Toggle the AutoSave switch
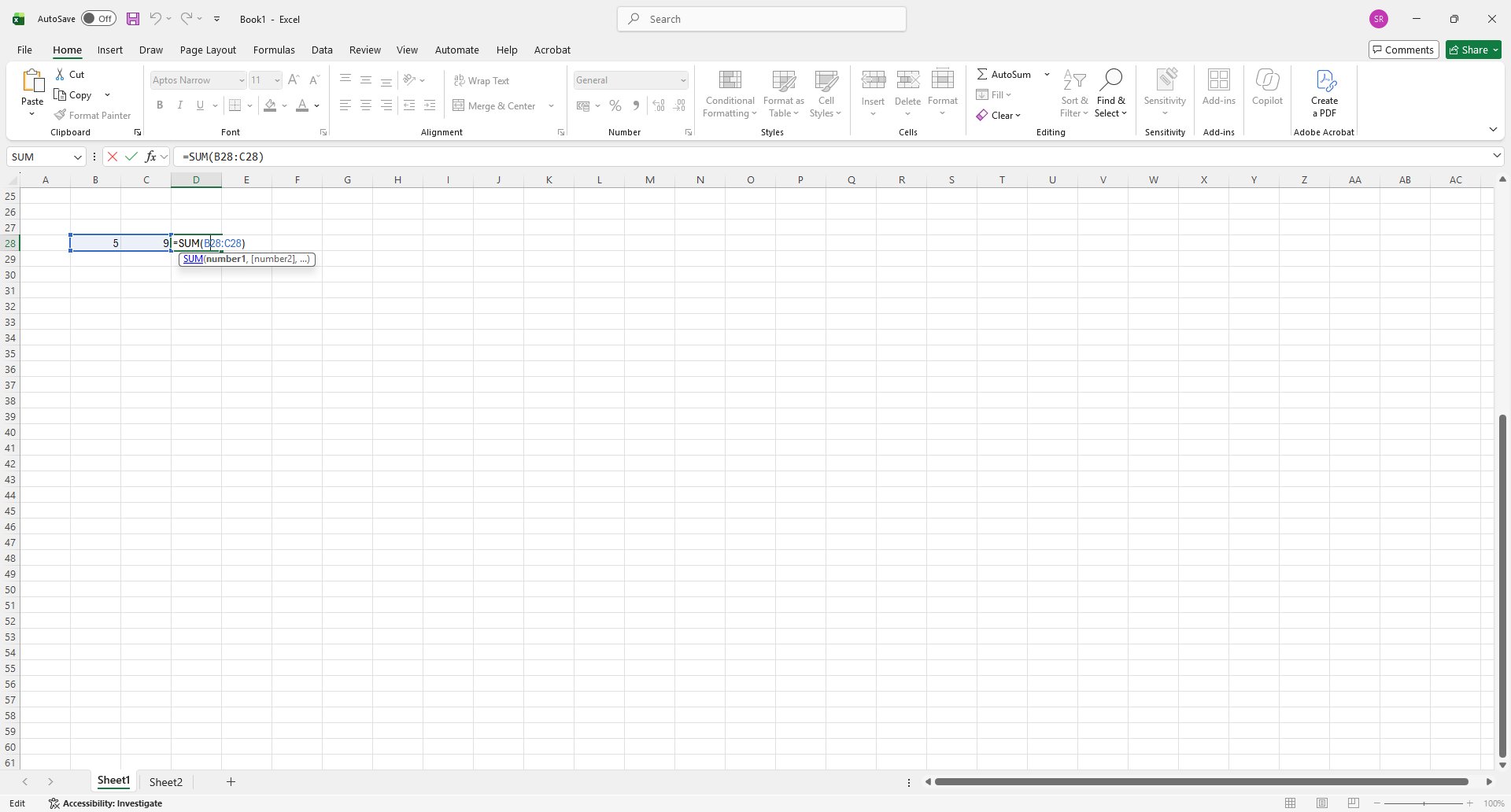The height and width of the screenshot is (812, 1511). coord(99,19)
